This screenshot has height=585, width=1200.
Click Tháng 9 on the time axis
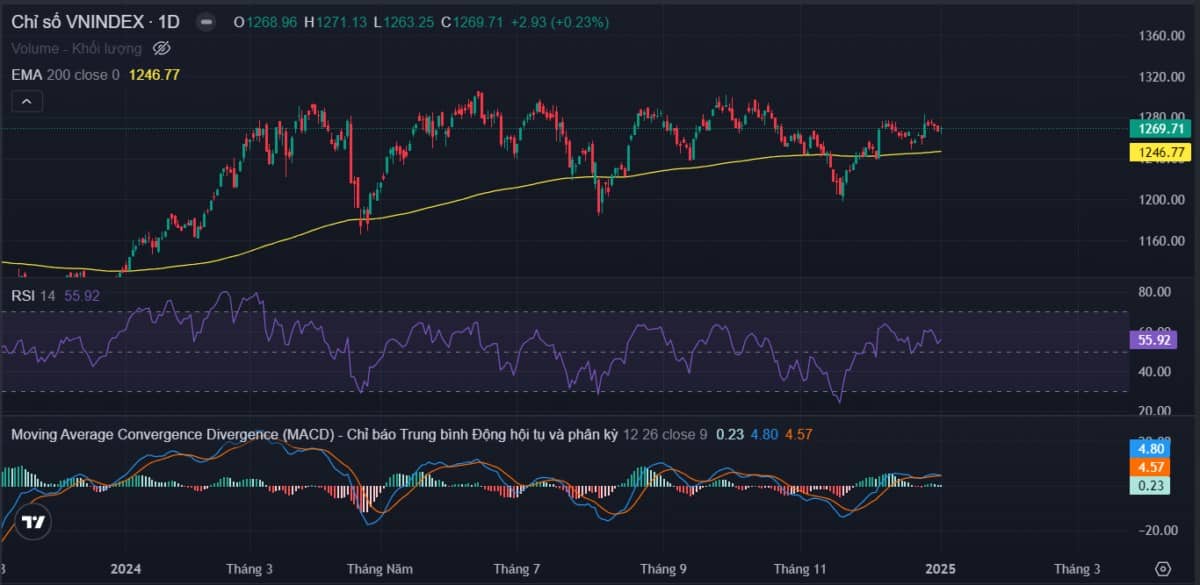point(664,569)
